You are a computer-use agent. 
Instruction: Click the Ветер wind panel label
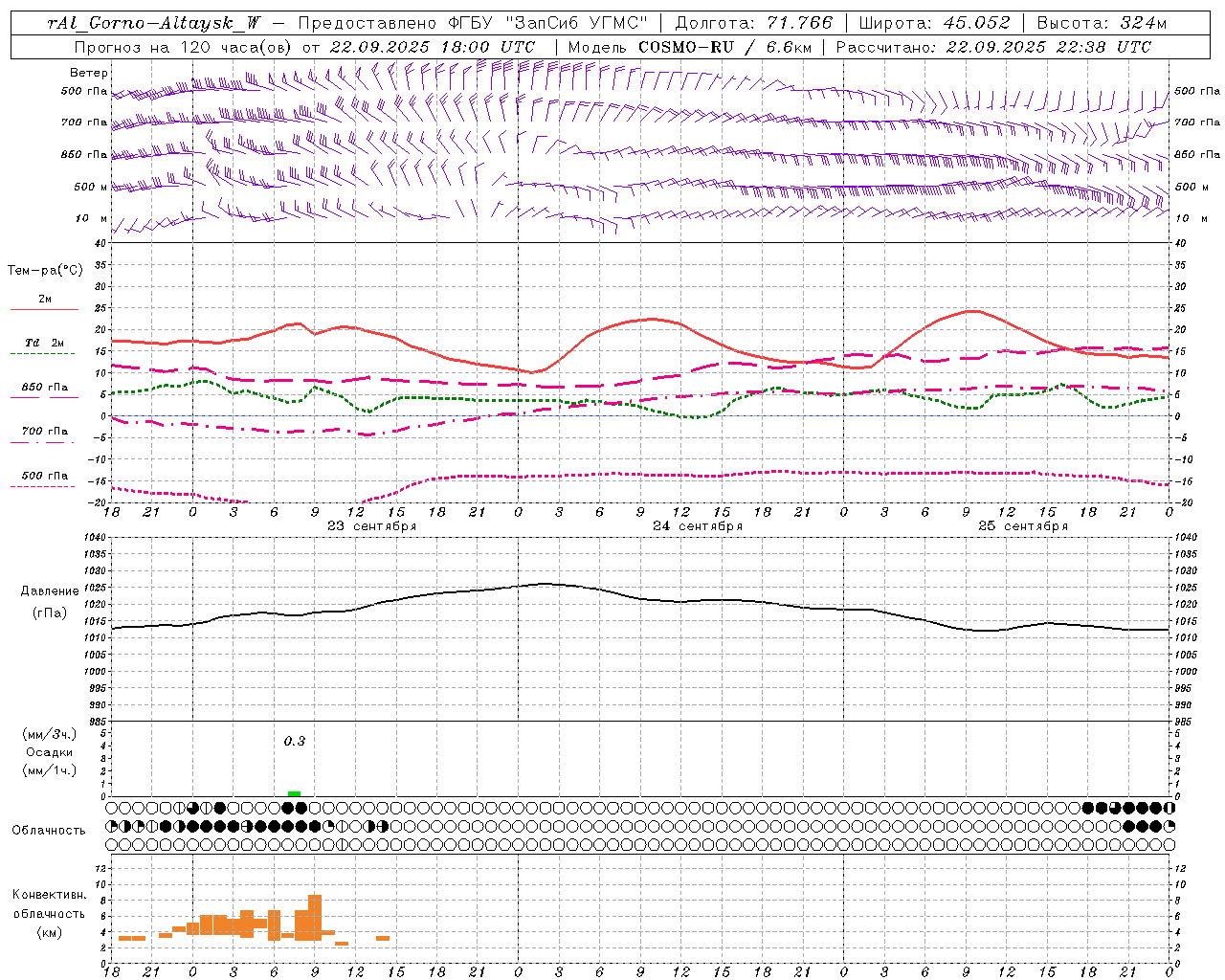(x=89, y=73)
